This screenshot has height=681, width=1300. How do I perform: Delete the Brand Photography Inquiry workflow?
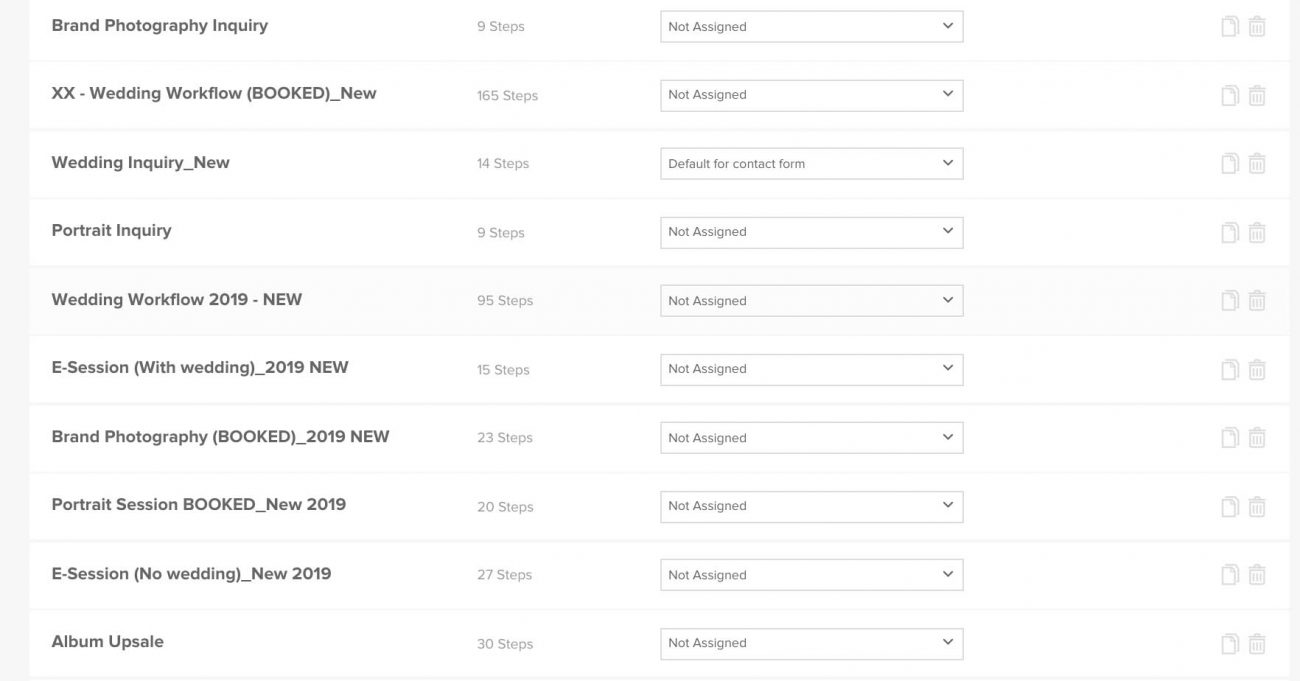1257,27
